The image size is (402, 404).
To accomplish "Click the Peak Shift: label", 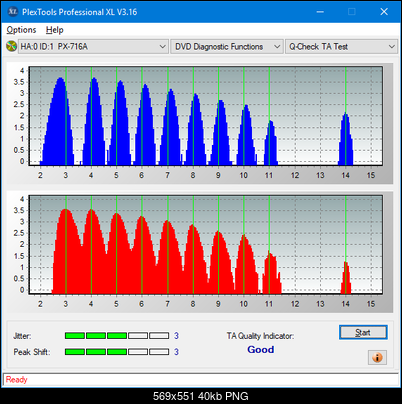I will click(x=32, y=352).
